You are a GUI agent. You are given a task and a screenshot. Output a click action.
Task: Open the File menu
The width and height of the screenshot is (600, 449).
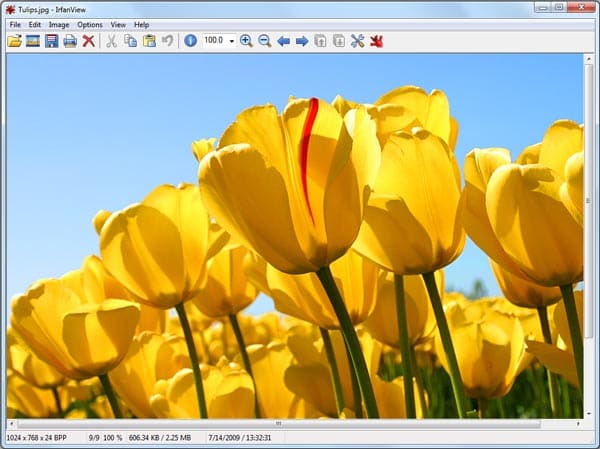click(15, 24)
